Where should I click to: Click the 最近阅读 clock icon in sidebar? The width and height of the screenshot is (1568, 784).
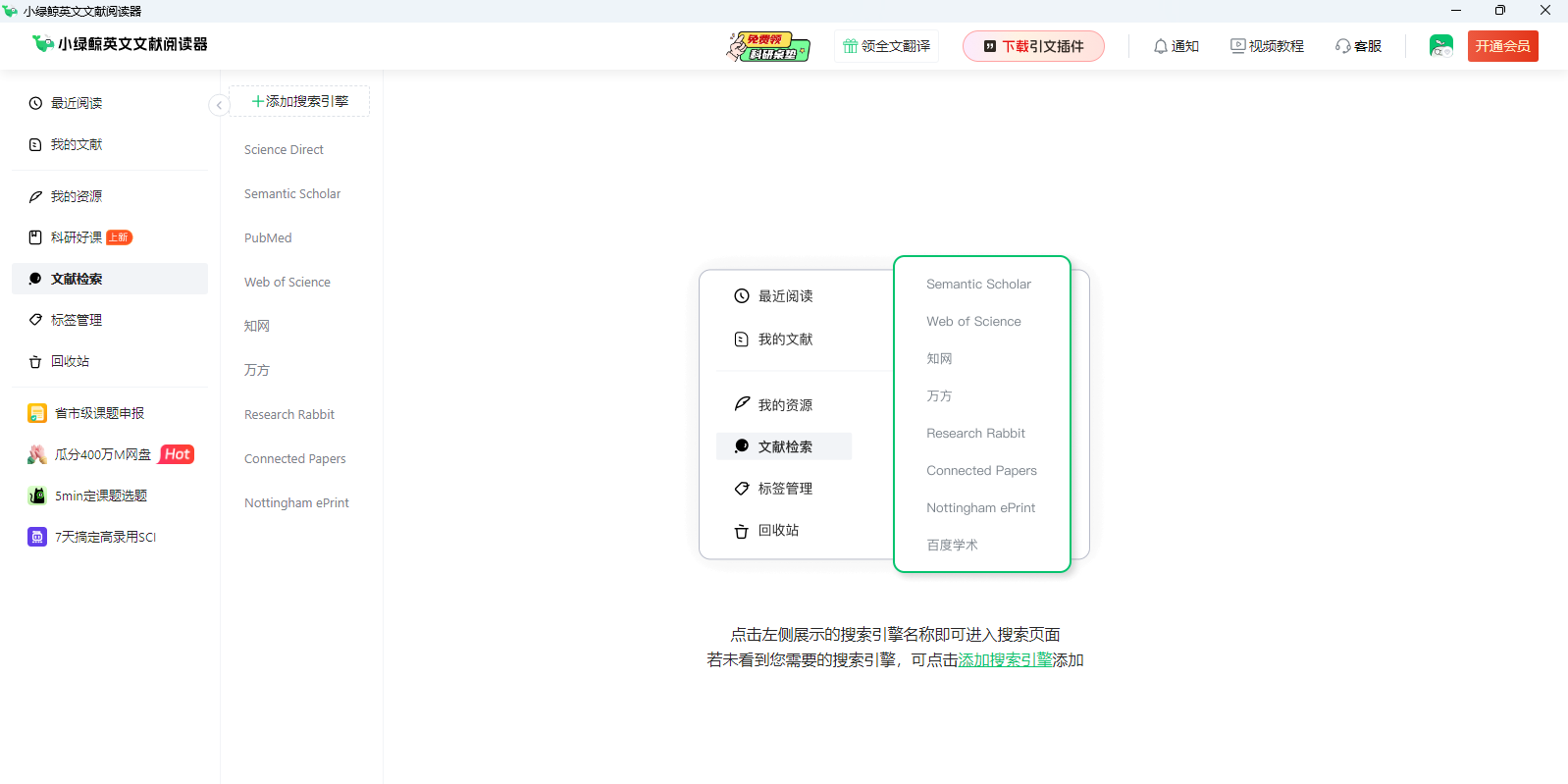coord(35,103)
